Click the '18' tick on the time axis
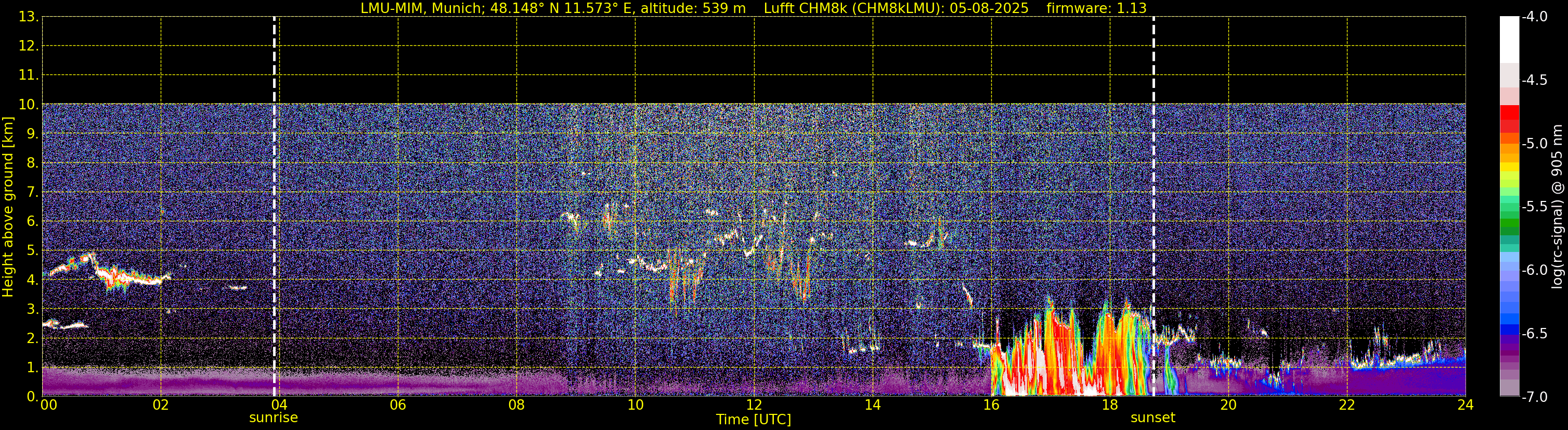This screenshot has height=430, width=1568. pos(1110,405)
